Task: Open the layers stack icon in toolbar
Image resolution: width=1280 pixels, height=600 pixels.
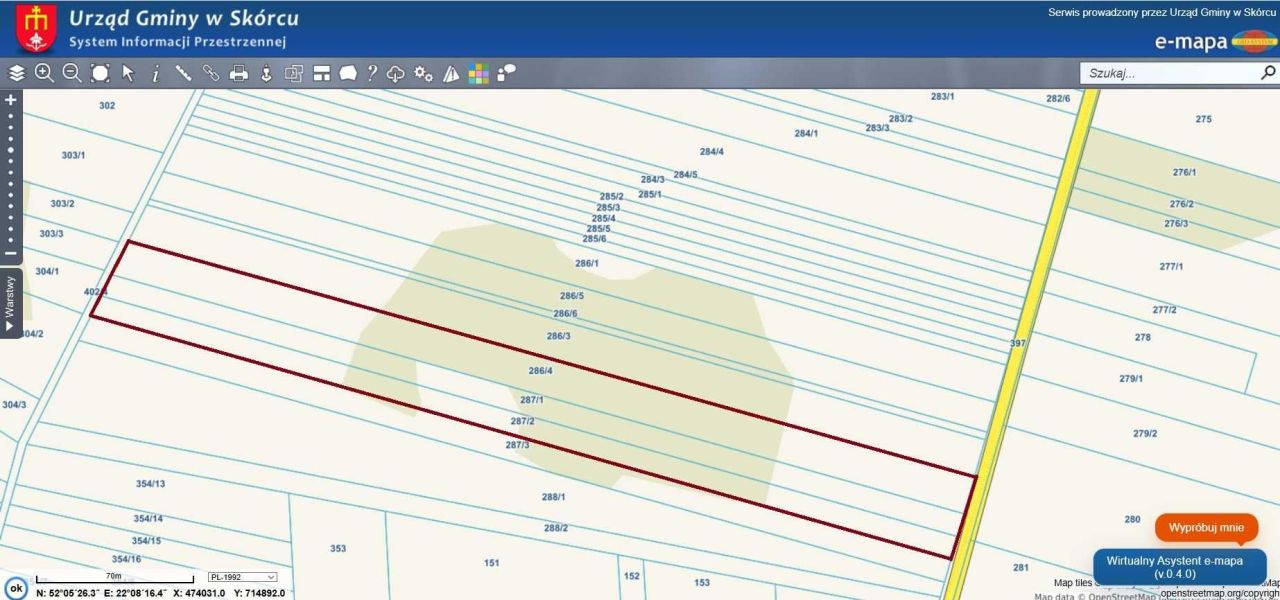Action: [17, 73]
